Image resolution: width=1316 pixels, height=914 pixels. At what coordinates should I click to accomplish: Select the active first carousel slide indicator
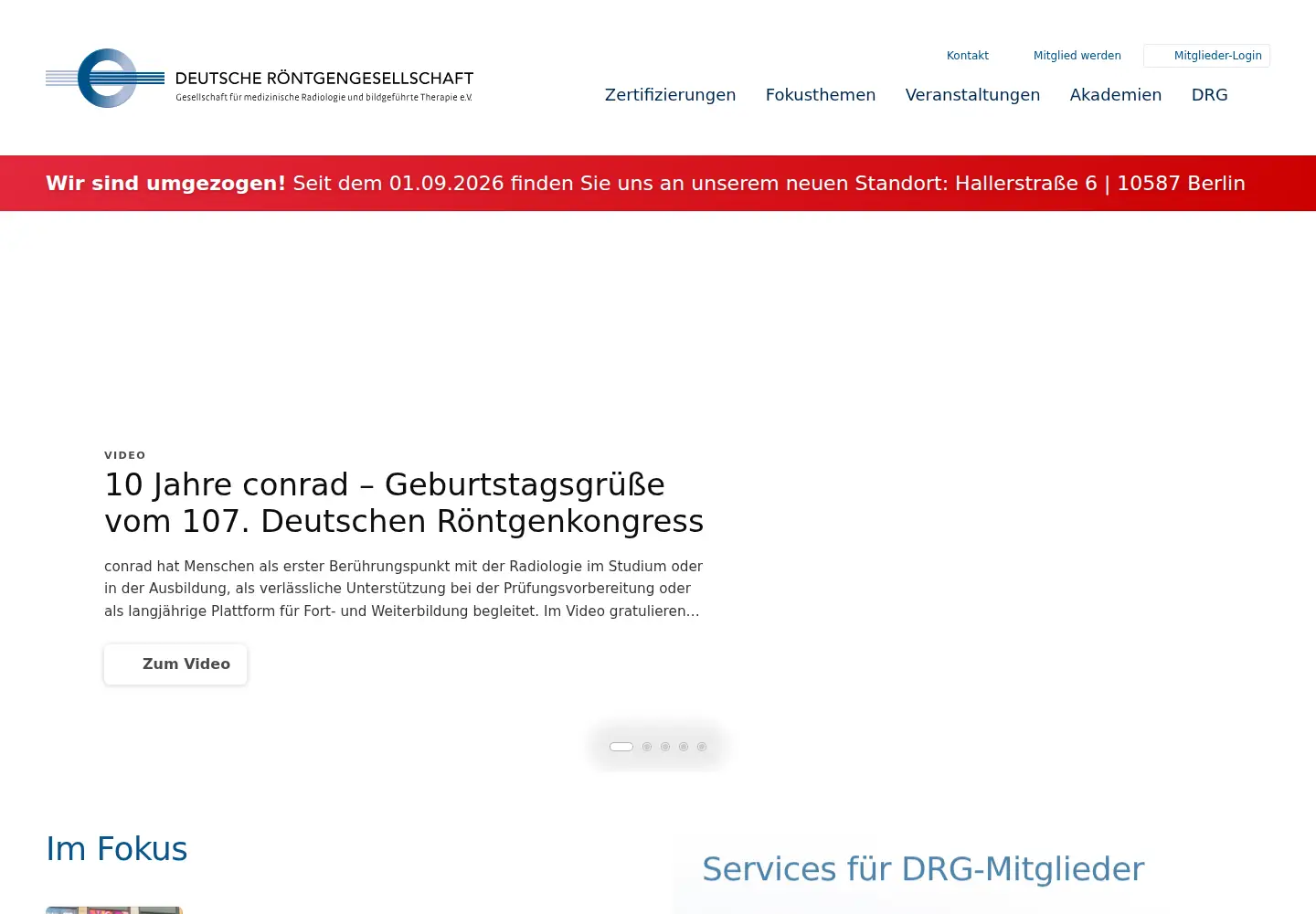[621, 747]
